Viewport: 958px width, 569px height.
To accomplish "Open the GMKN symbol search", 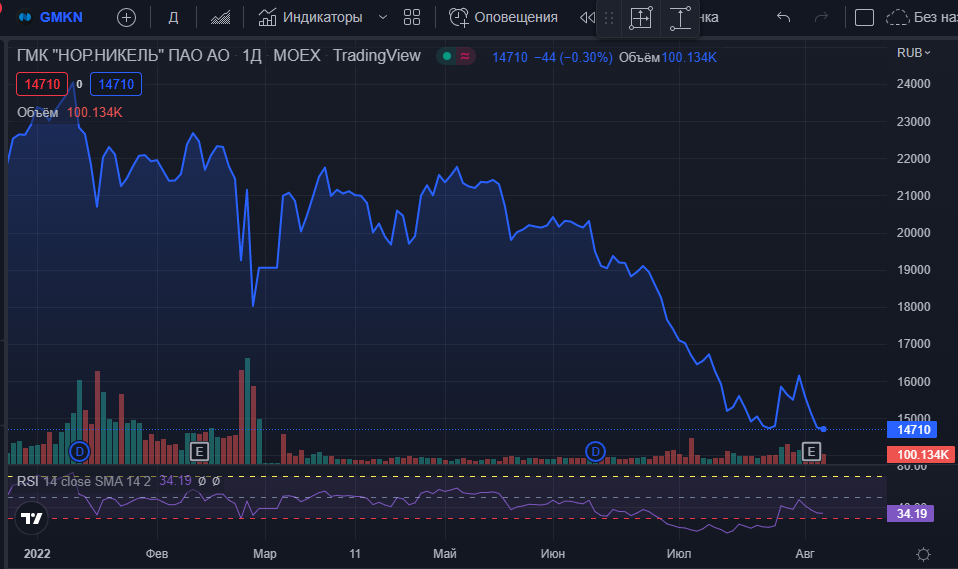I will click(51, 17).
